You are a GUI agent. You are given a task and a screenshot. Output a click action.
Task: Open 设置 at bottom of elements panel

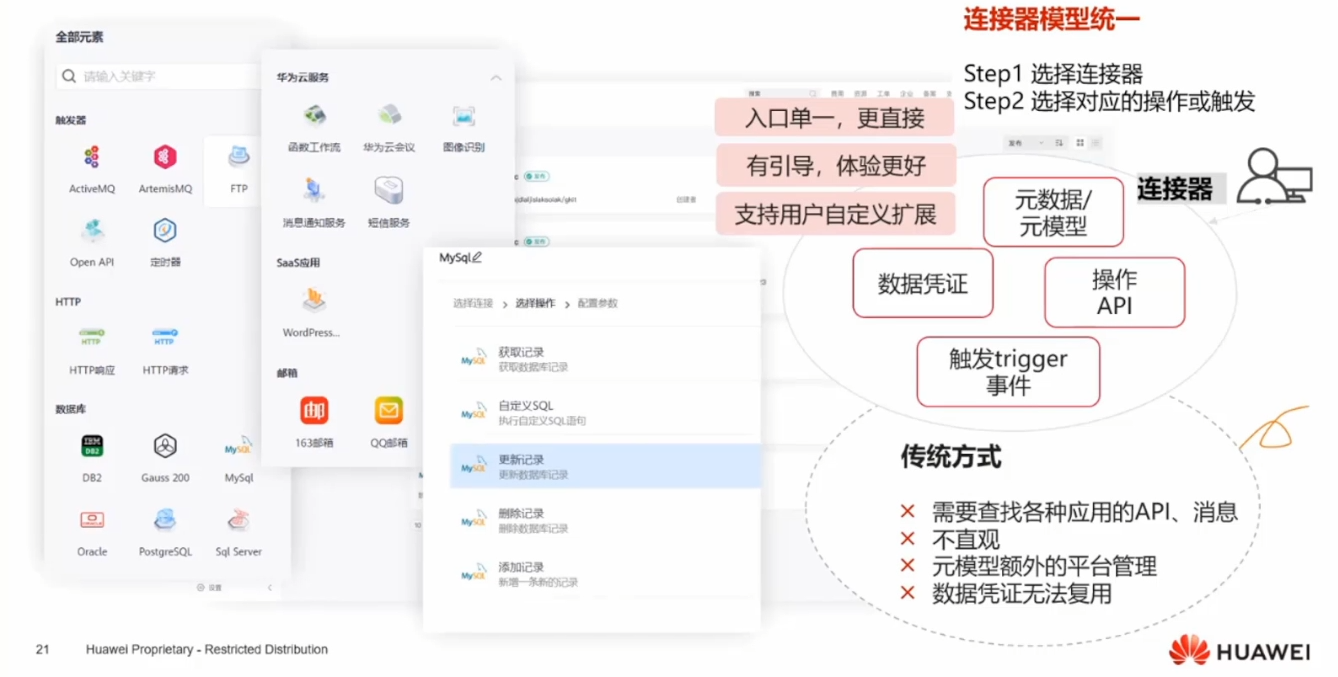(x=210, y=588)
